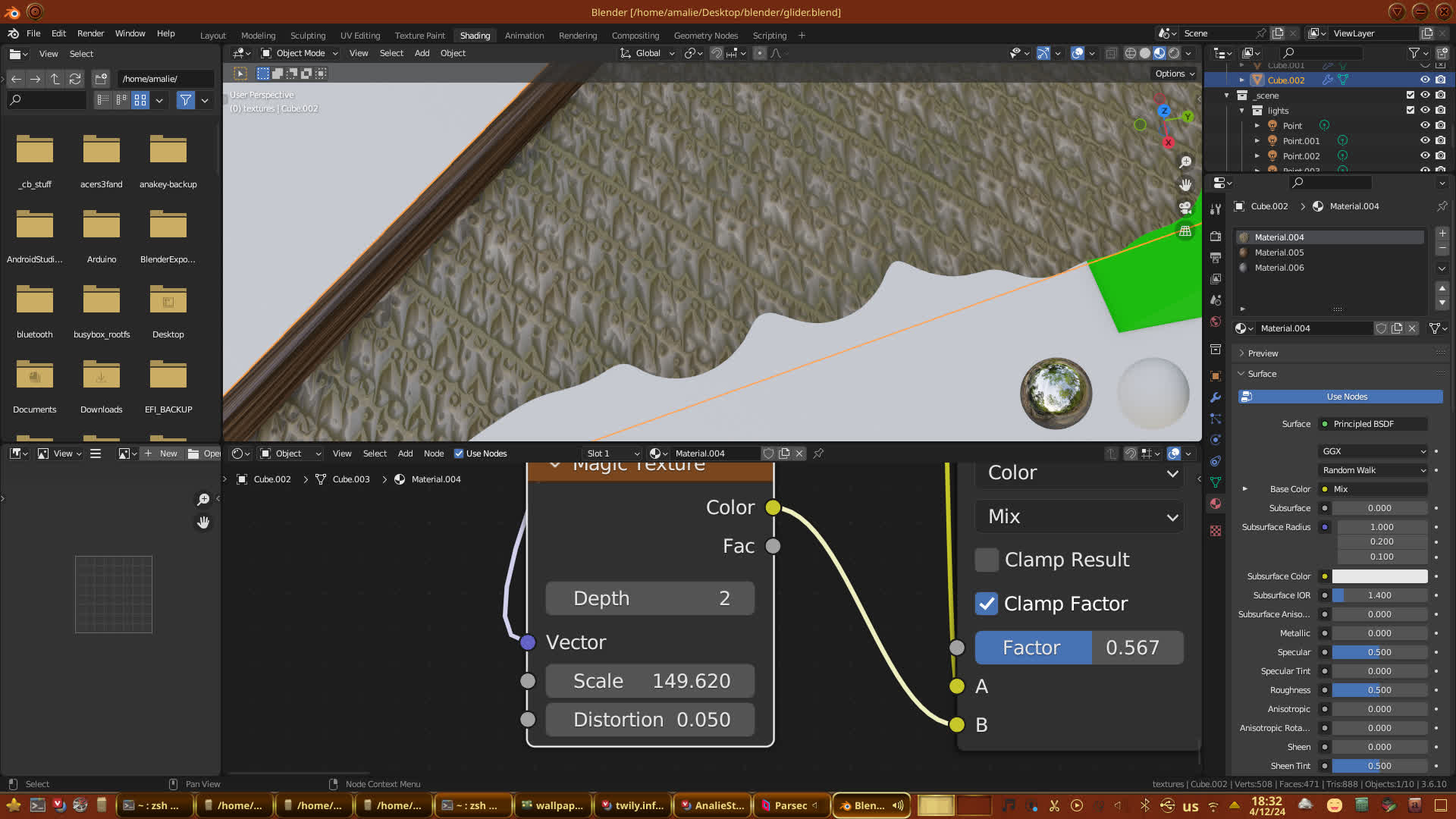
Task: Uncheck the Clamp Factor checkbox
Action: tap(987, 604)
